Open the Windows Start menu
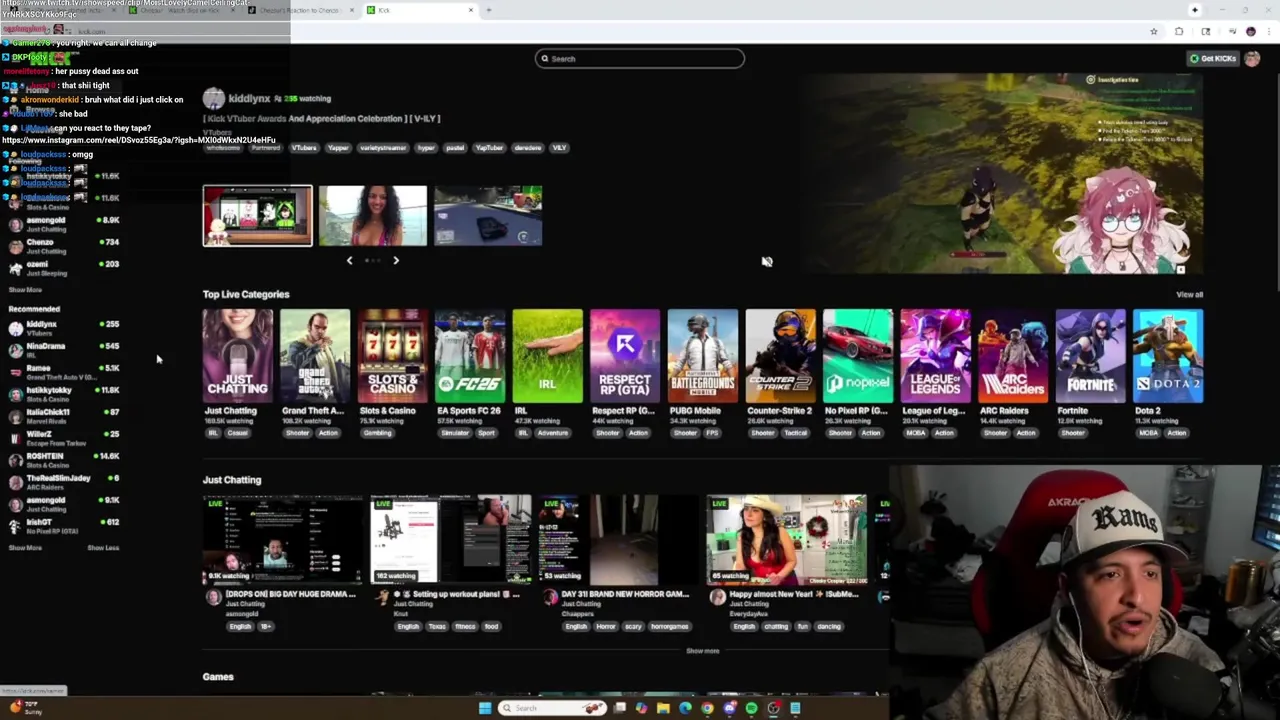The image size is (1280, 720). point(485,708)
